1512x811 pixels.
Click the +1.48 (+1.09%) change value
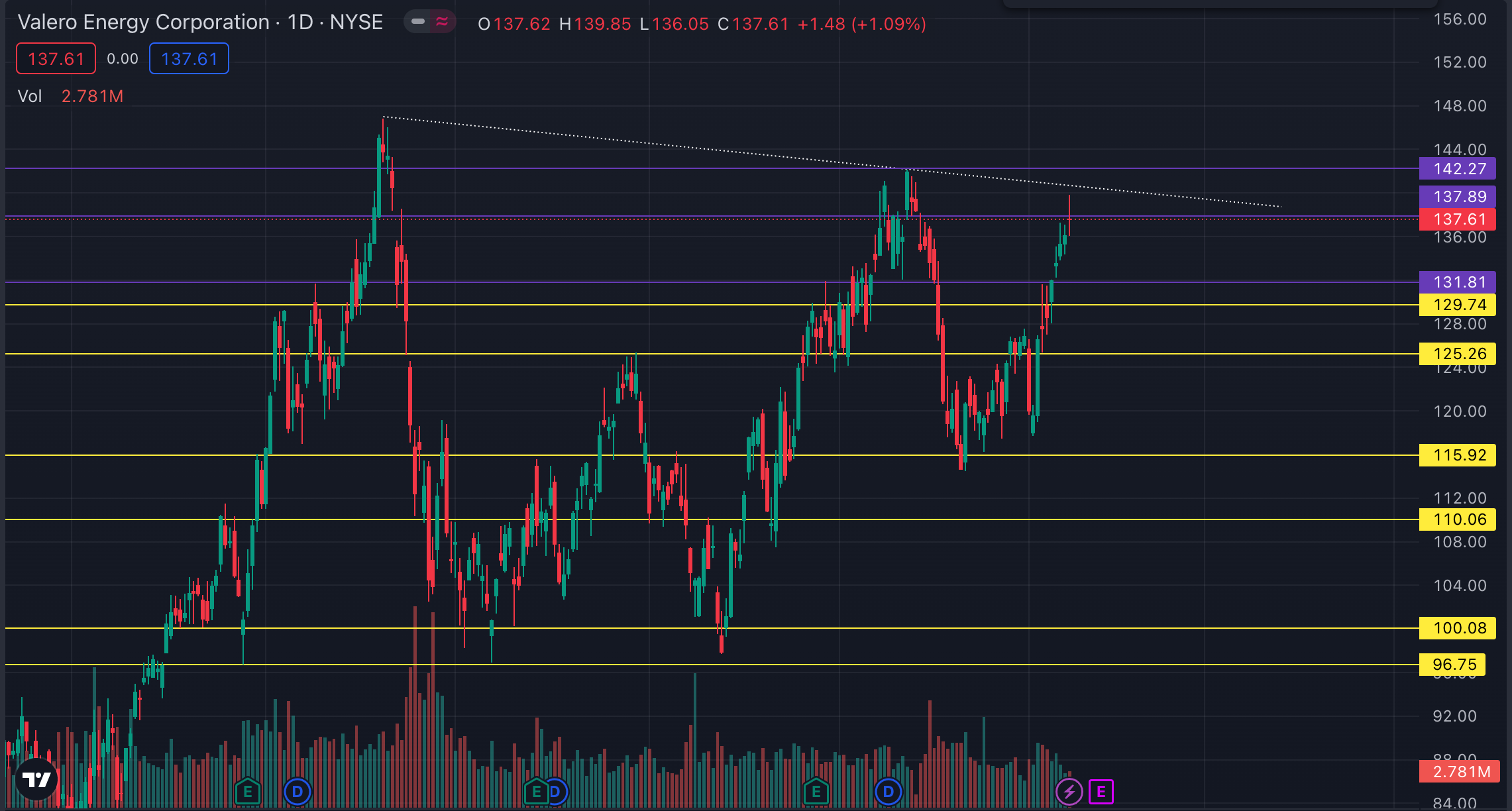click(x=861, y=24)
